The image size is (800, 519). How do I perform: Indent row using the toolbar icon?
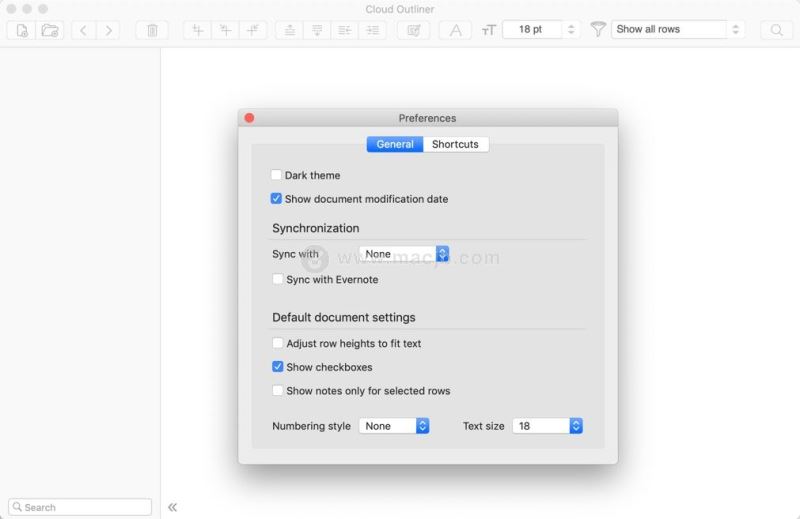click(x=372, y=30)
